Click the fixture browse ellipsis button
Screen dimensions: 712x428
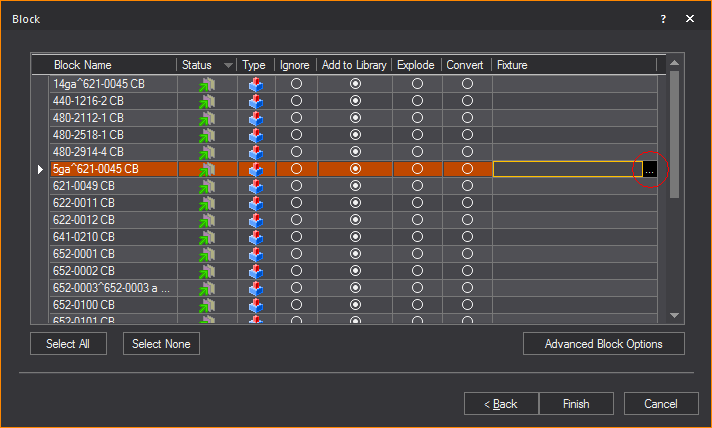click(x=650, y=170)
